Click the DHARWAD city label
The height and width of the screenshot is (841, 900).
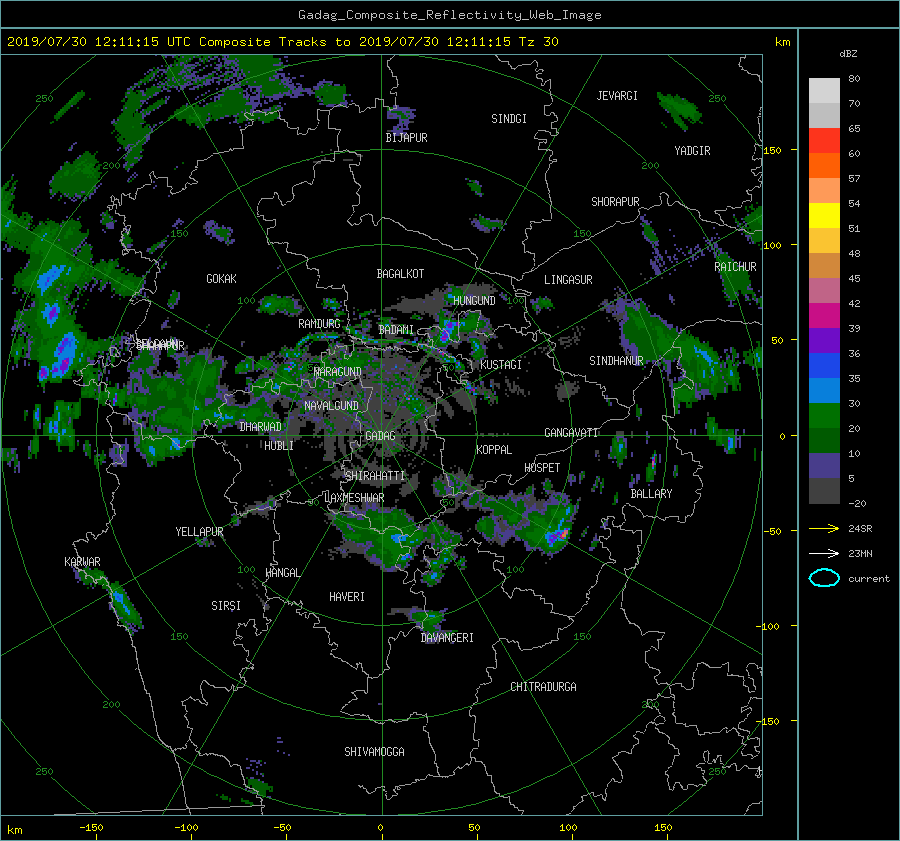coord(260,427)
